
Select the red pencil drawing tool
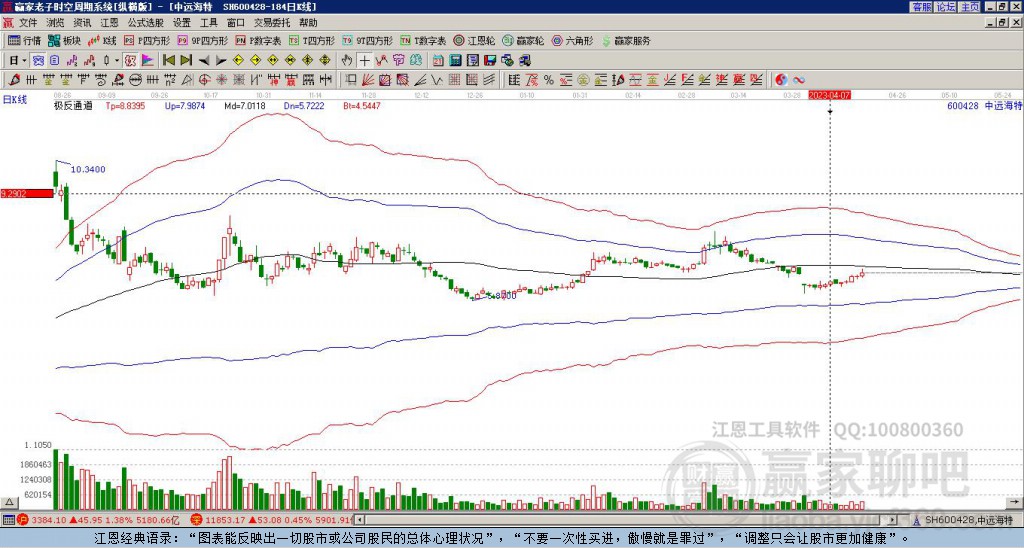pyautogui.click(x=14, y=80)
